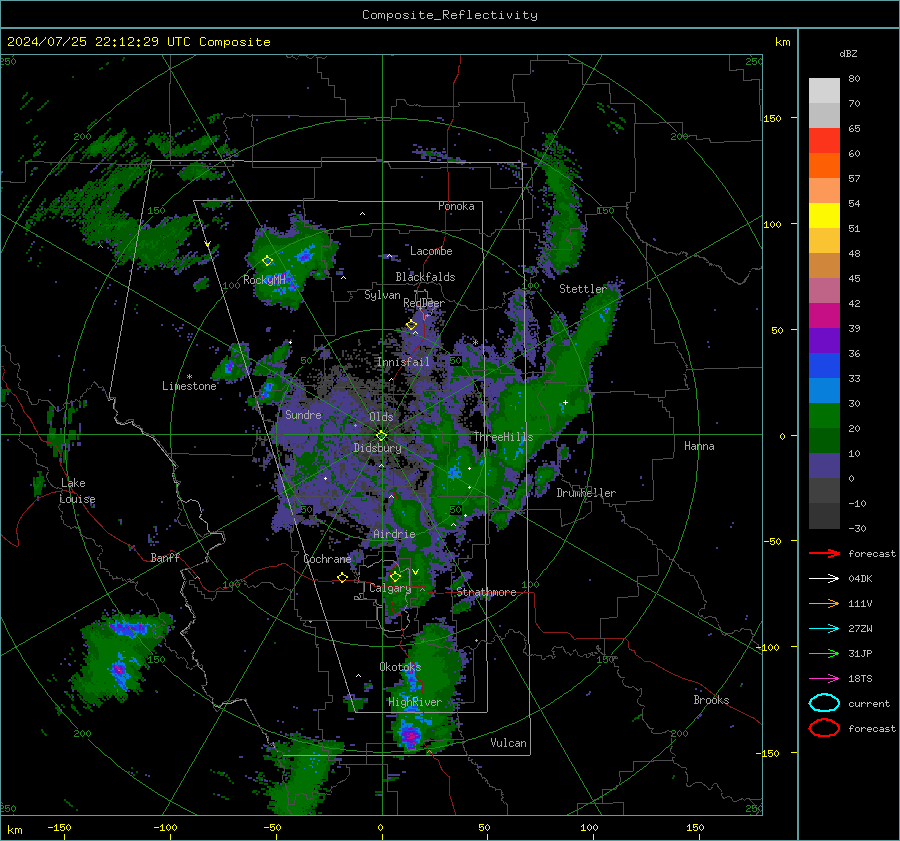The height and width of the screenshot is (841, 900).
Task: Click the green 31JP arrow legend icon
Action: 824,653
